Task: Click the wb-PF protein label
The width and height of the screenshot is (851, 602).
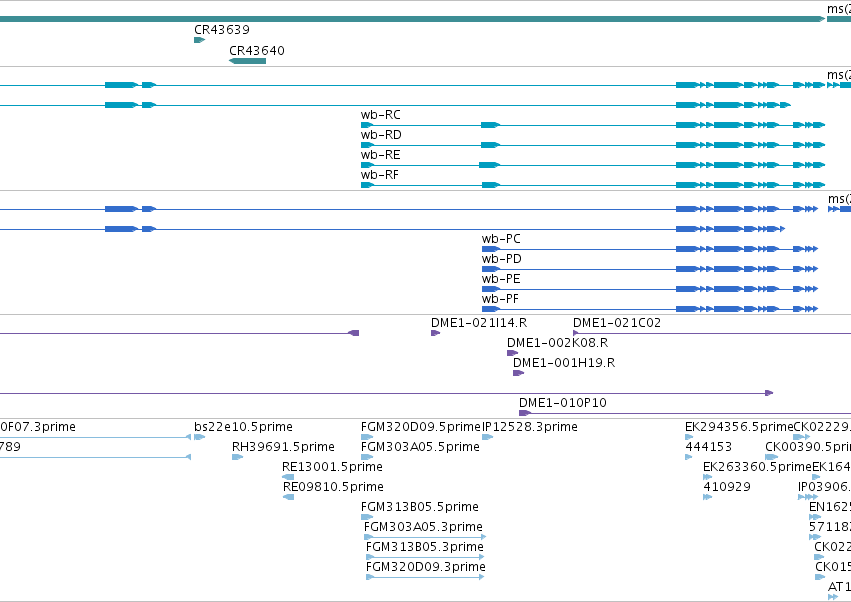Action: [x=500, y=299]
